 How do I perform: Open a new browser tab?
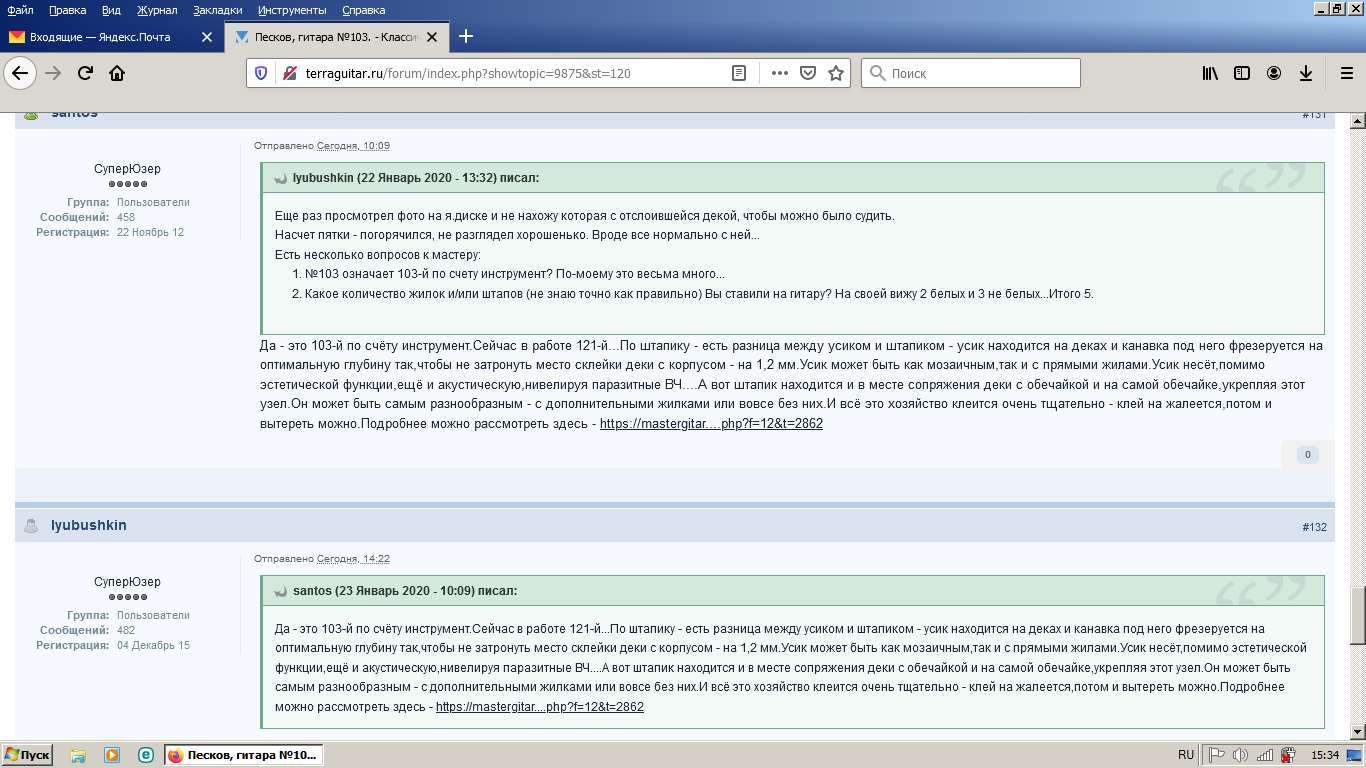pos(466,37)
